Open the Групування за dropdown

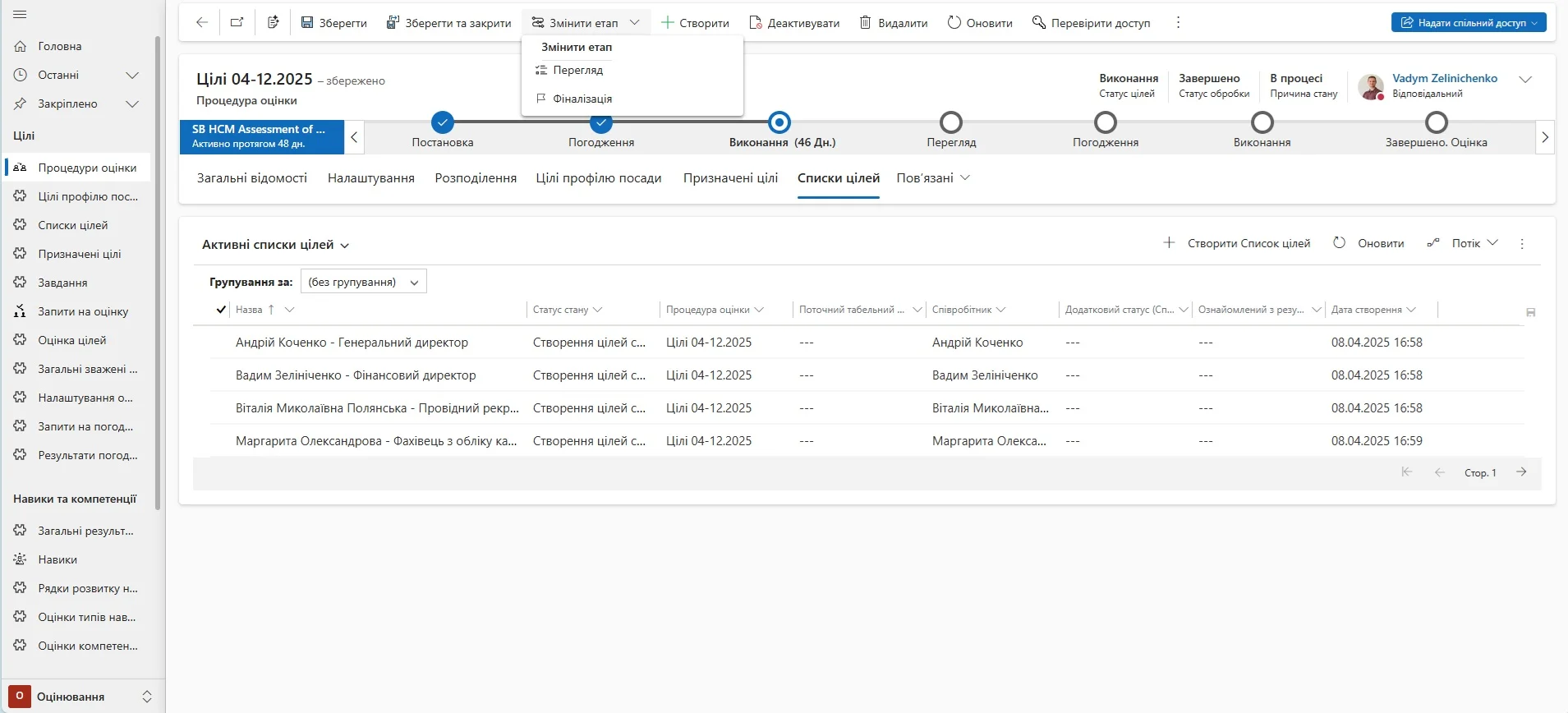(x=363, y=282)
